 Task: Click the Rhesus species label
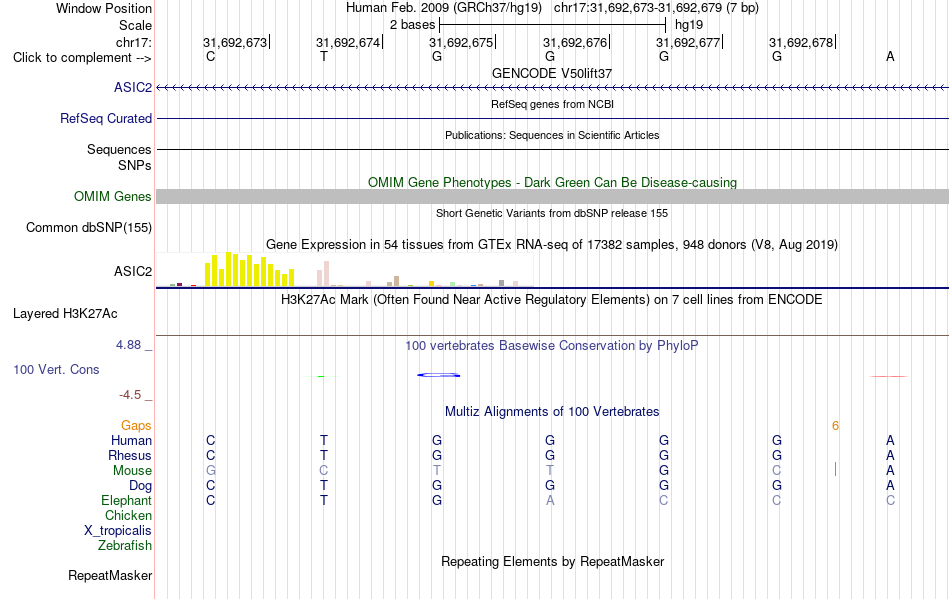tap(130, 455)
